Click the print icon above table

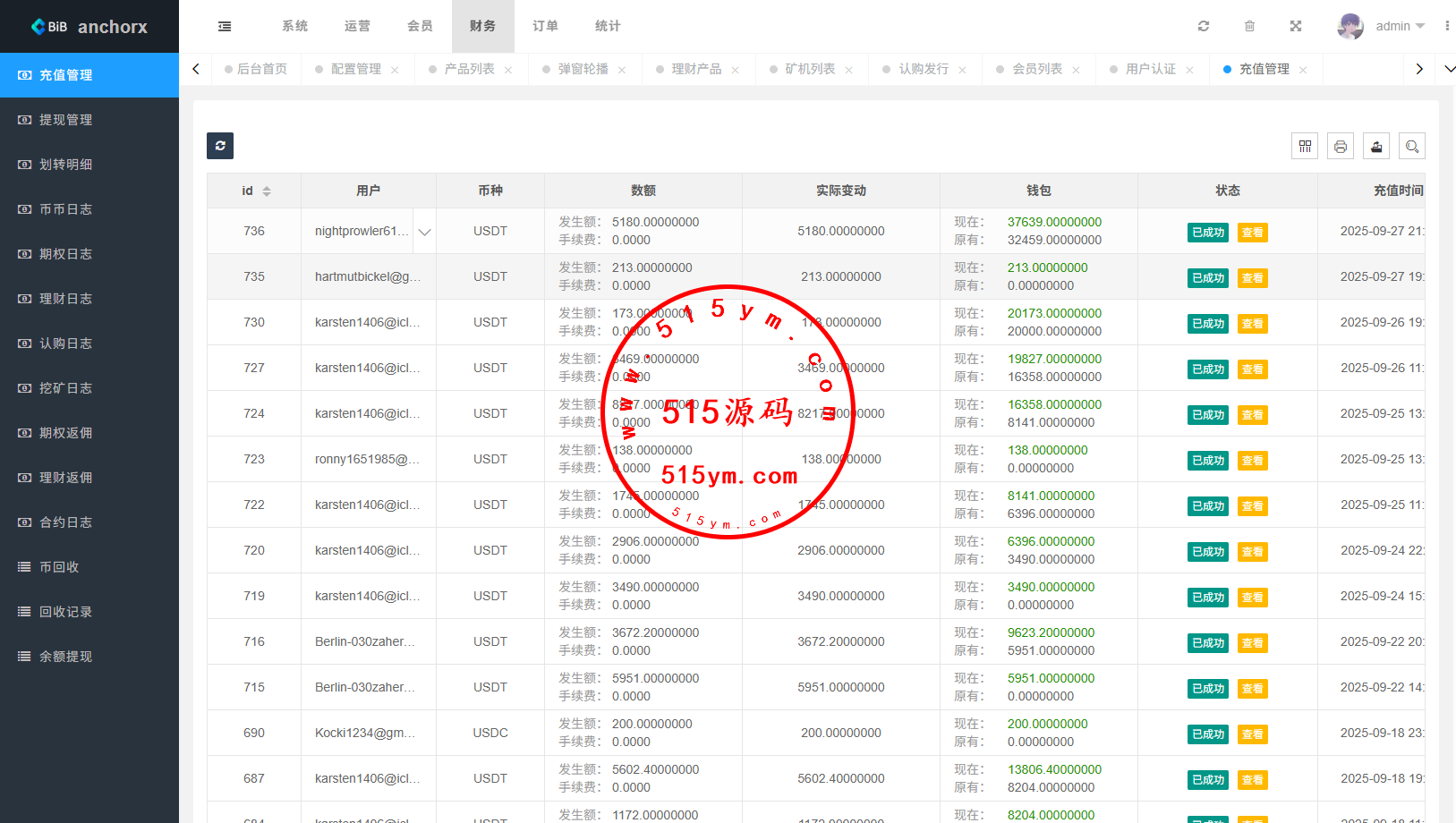[1341, 146]
